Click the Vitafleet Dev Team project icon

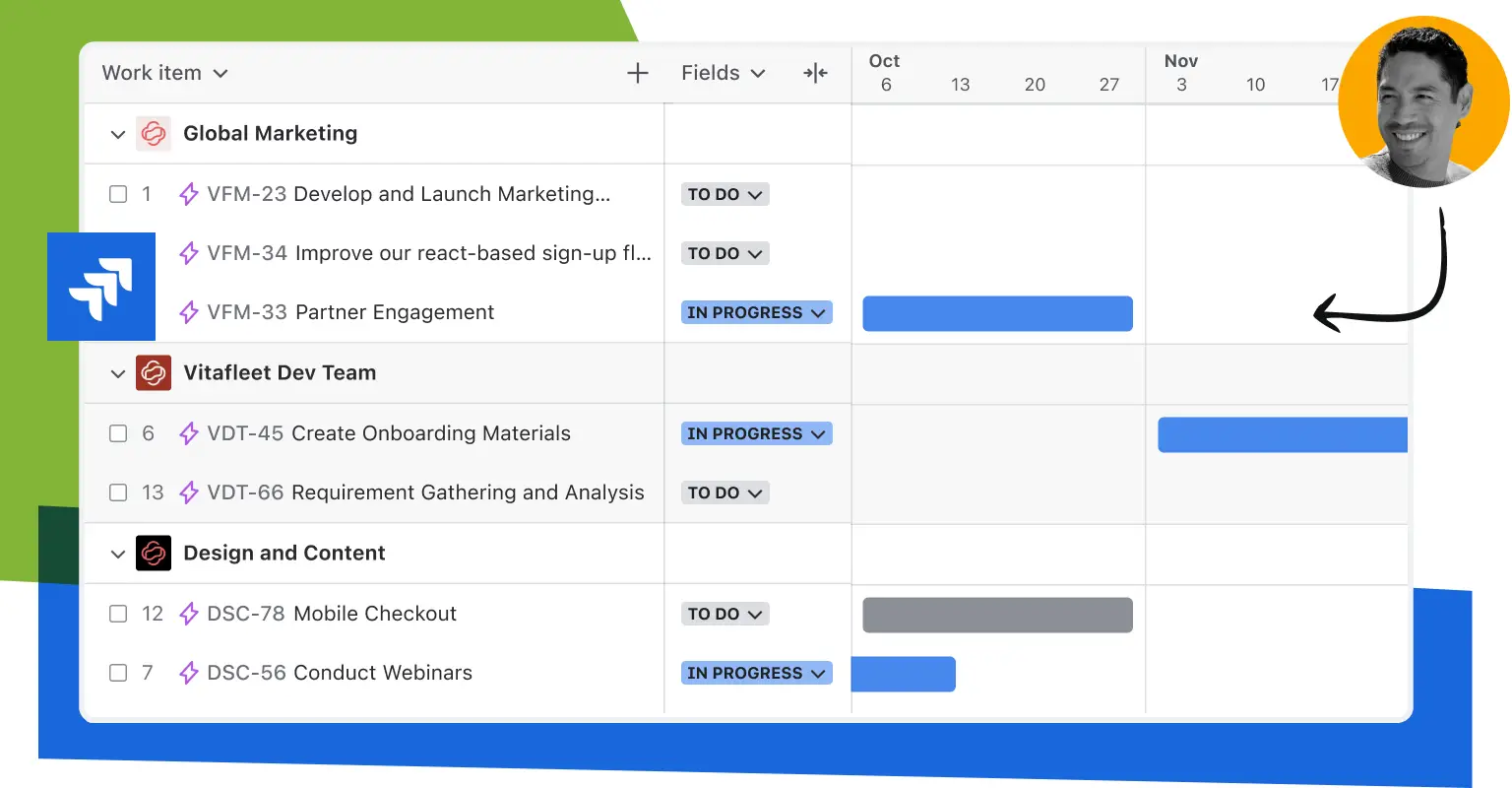tap(154, 372)
